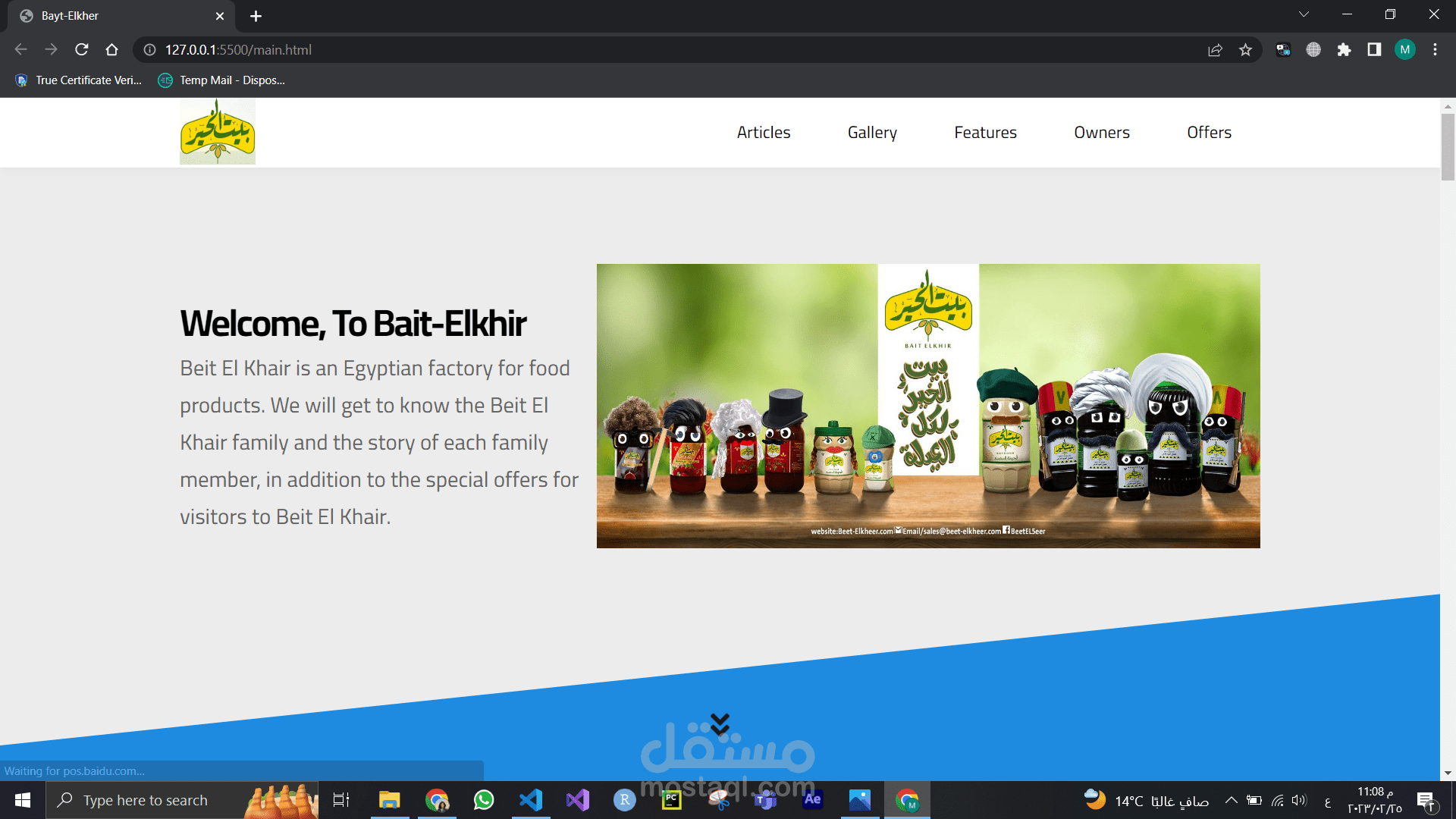Viewport: 1456px width, 819px height.
Task: Click the Bait-Elkhir product family banner image
Action: point(928,406)
